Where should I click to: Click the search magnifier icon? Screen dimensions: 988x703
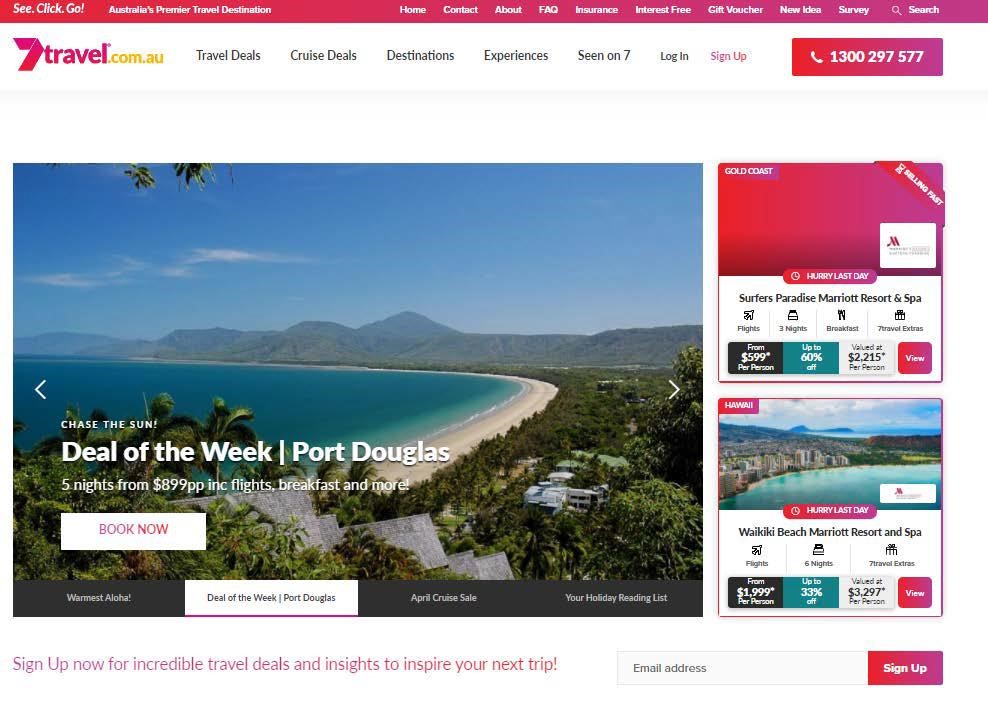(896, 10)
